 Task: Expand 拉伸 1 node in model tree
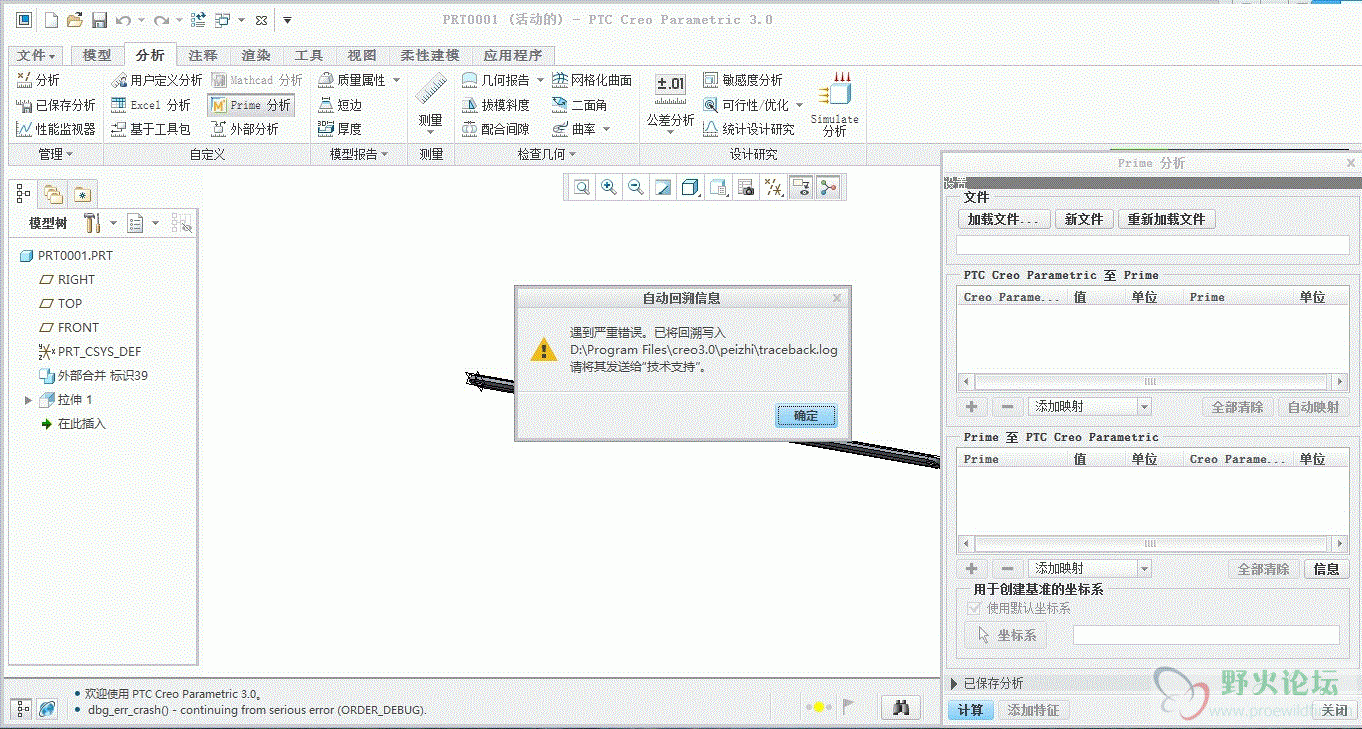tap(28, 400)
